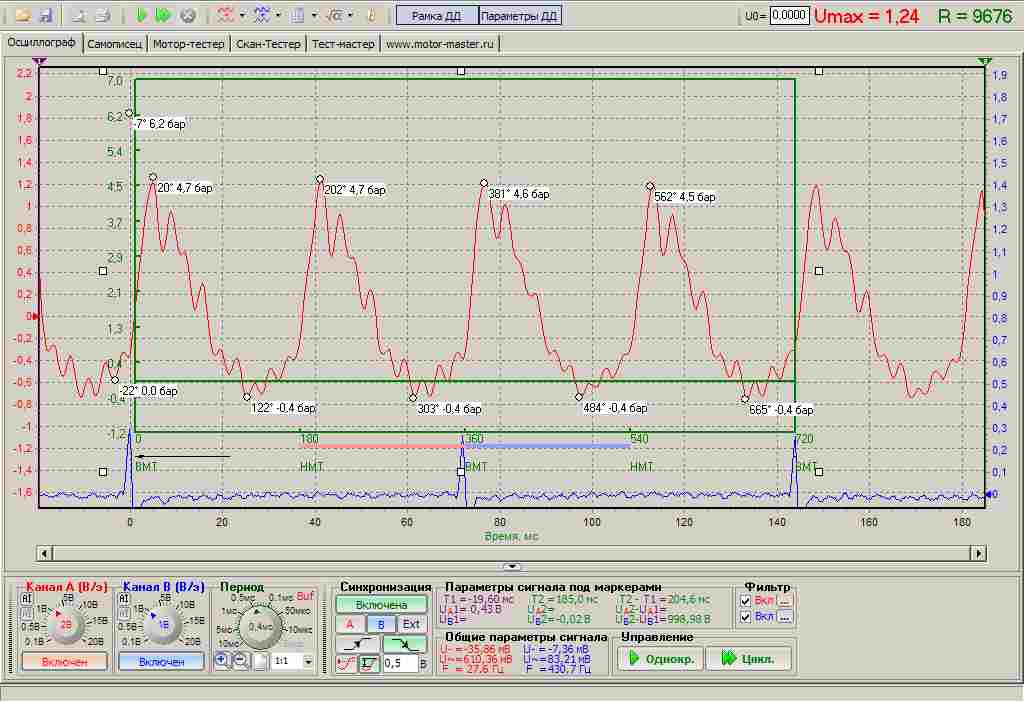Start single capture with Однокр. button
Viewport: 1024px width, 702px height.
tap(661, 659)
